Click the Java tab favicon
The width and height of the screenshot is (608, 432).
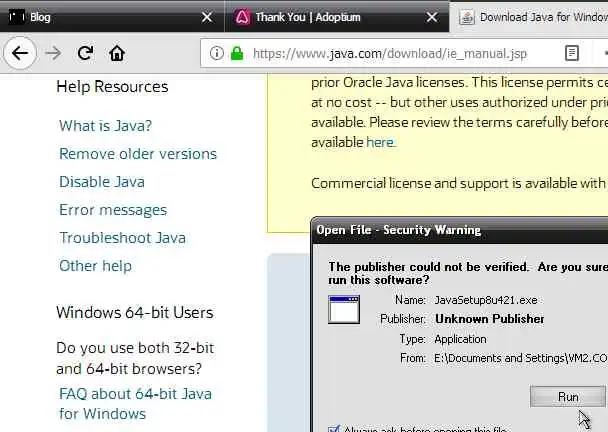pos(466,17)
